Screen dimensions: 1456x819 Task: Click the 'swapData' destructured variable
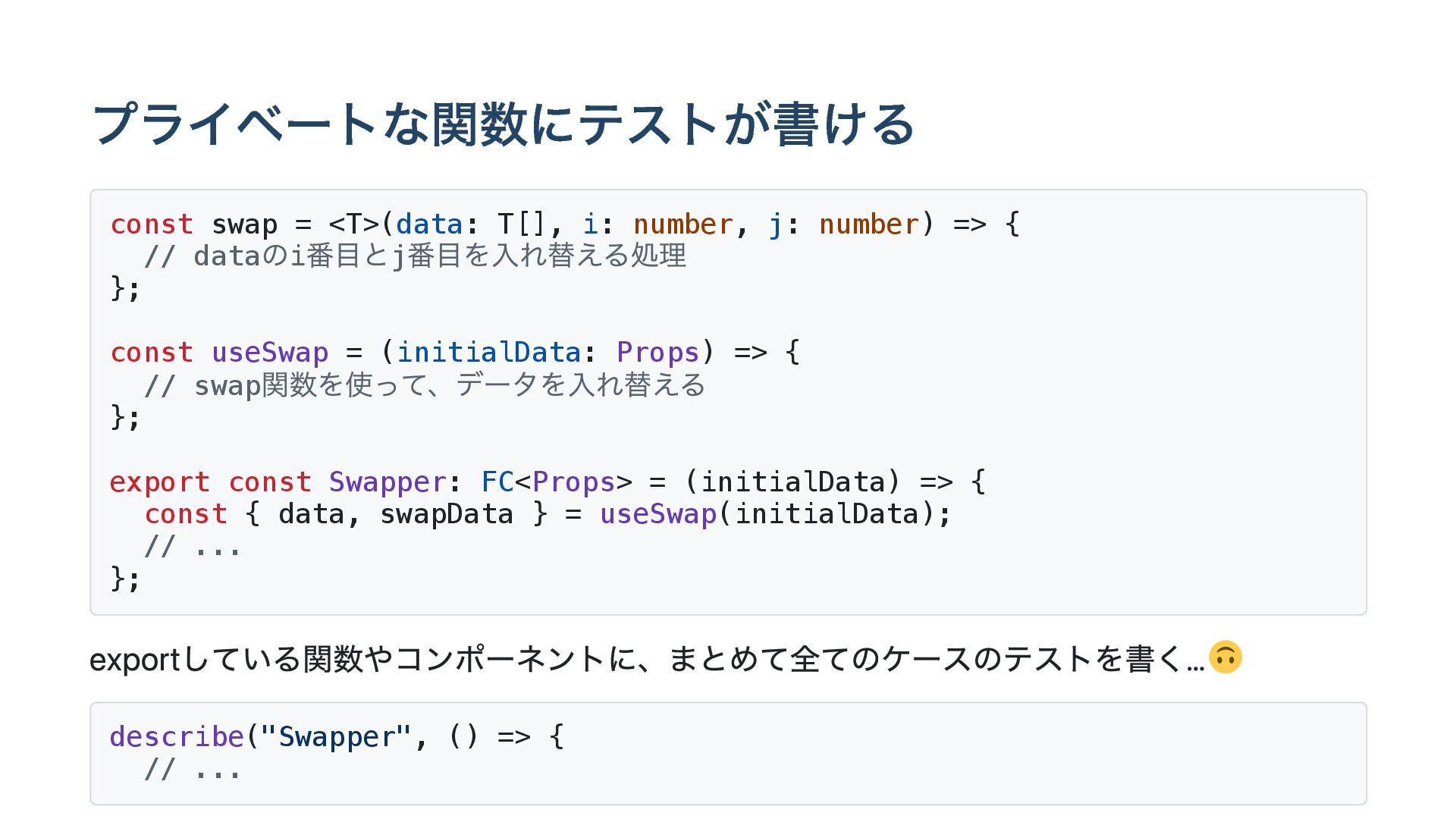click(446, 514)
